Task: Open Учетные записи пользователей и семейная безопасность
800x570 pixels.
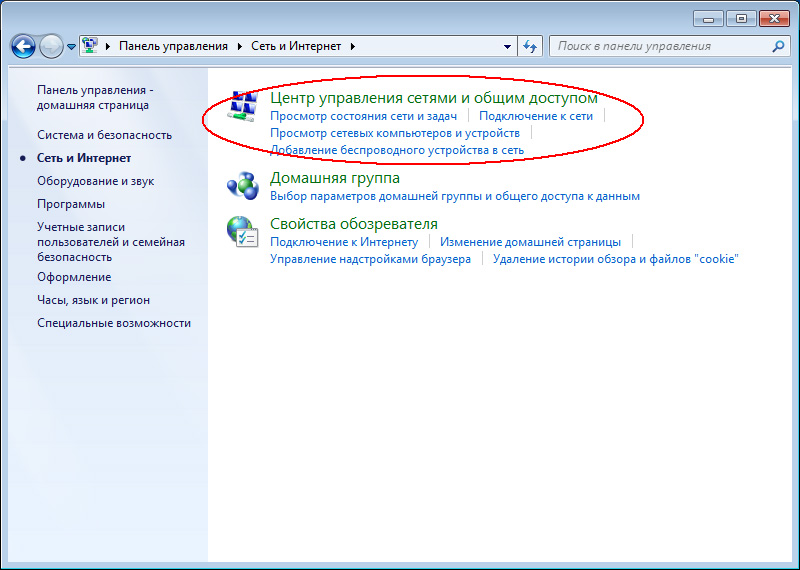Action: (x=111, y=242)
